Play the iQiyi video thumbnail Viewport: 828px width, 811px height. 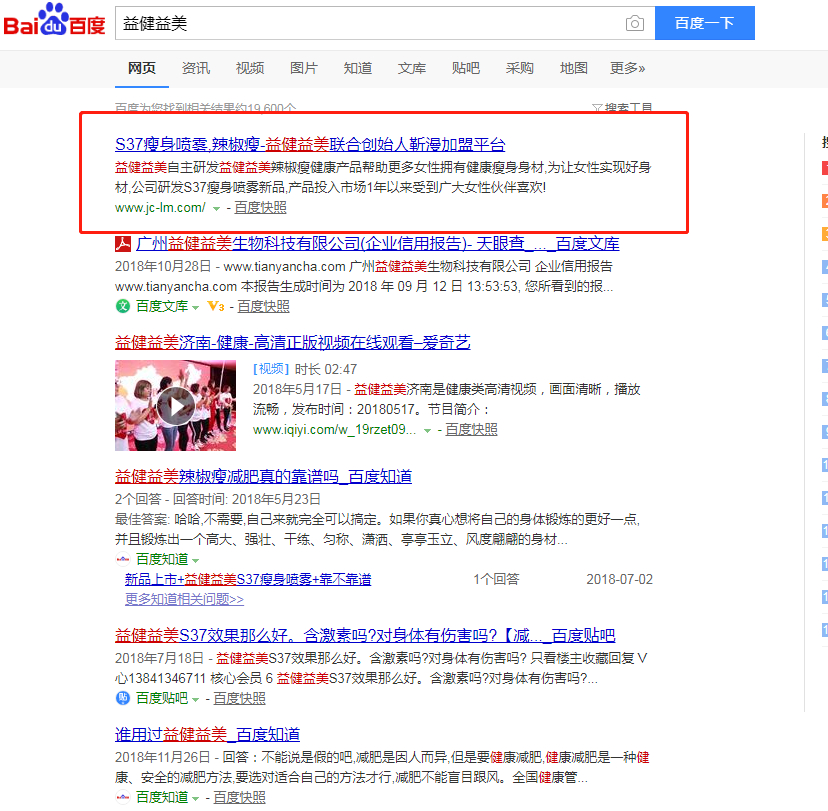[175, 406]
